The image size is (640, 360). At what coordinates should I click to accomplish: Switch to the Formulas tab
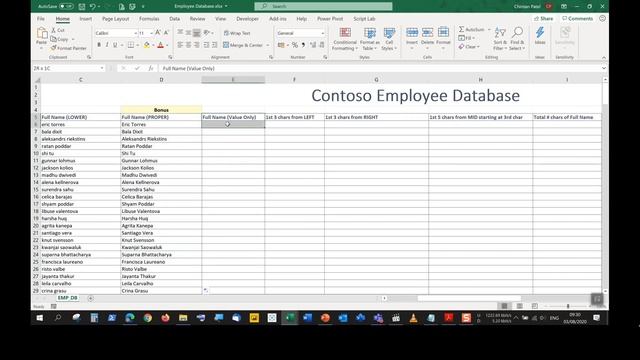[x=149, y=19]
